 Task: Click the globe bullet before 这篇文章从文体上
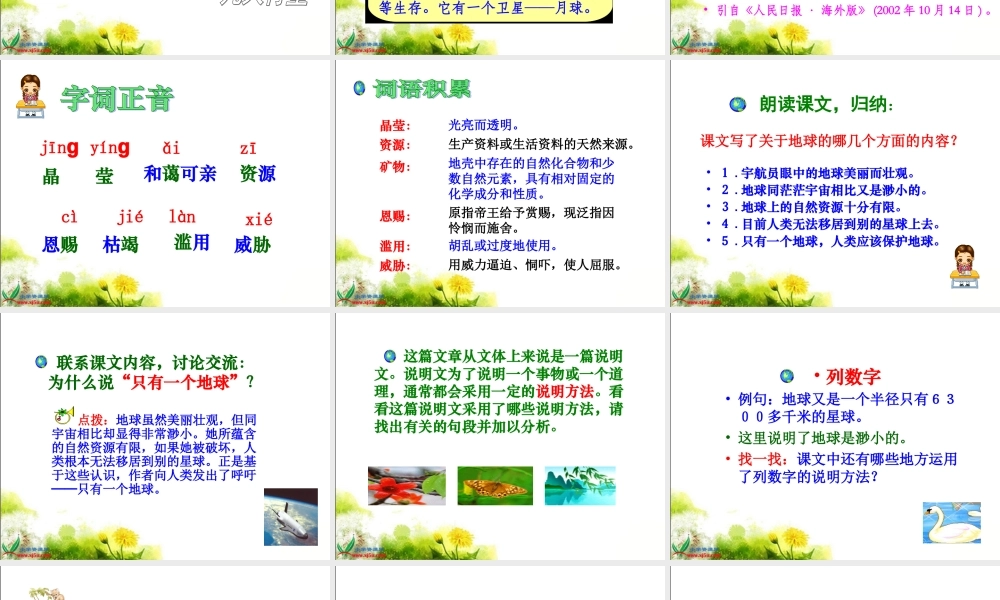tap(390, 356)
